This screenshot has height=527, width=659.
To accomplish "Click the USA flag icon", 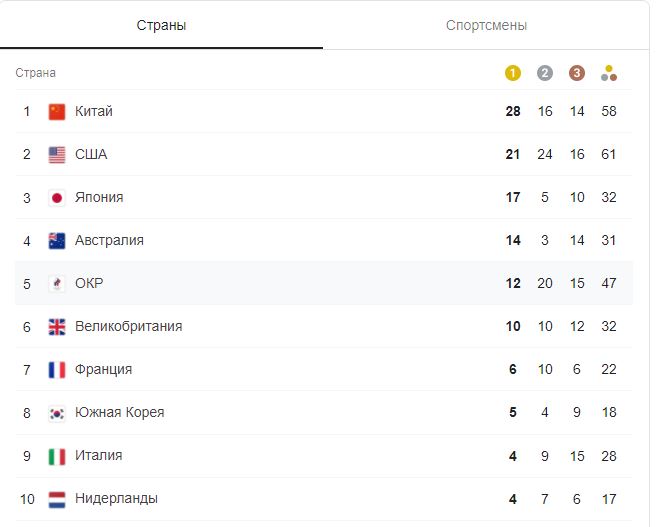I will click(57, 155).
